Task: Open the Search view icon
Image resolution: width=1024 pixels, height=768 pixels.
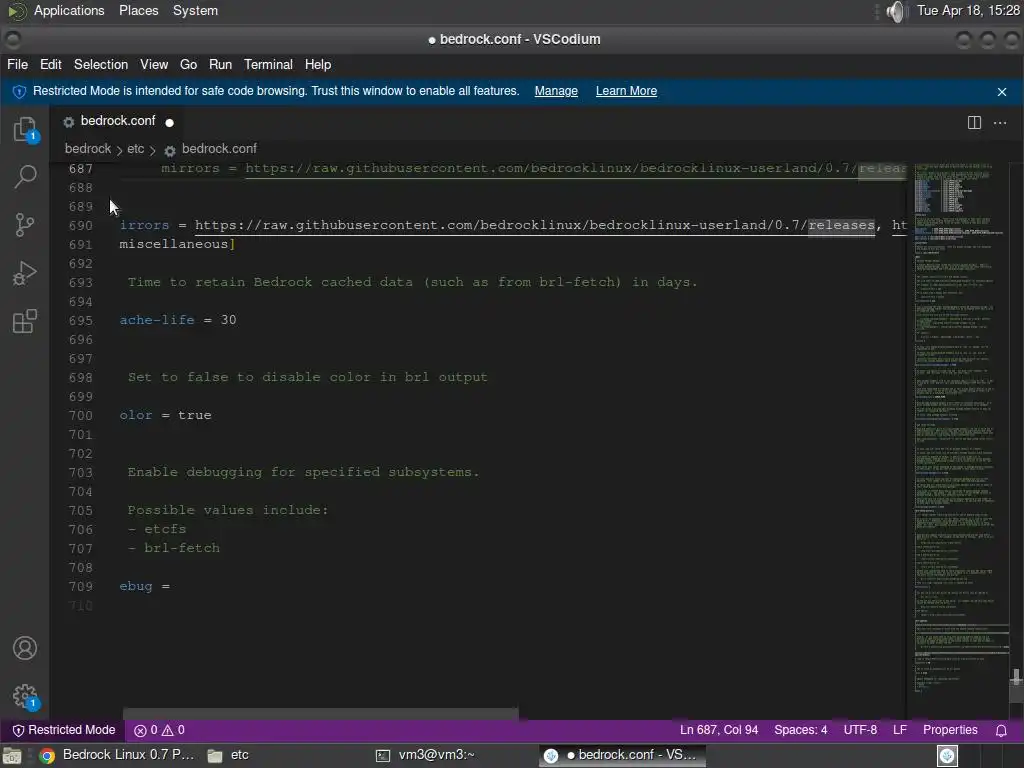Action: pos(25,176)
